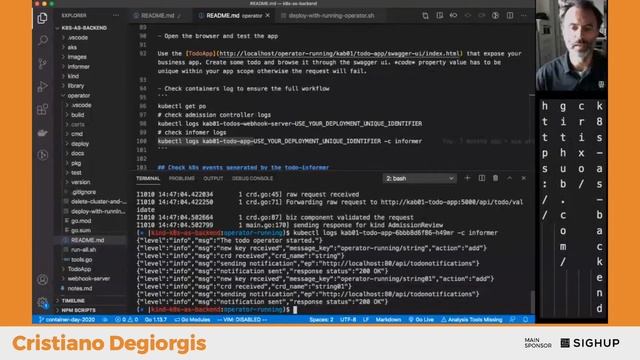The image size is (640, 360).
Task: Kill the terminal with trash icon
Action: (496, 178)
